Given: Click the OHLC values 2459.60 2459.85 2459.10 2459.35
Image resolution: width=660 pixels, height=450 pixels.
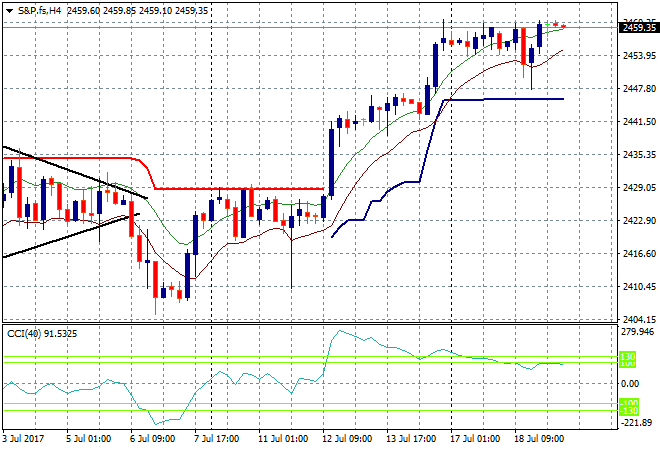Looking at the screenshot, I should (x=137, y=11).
